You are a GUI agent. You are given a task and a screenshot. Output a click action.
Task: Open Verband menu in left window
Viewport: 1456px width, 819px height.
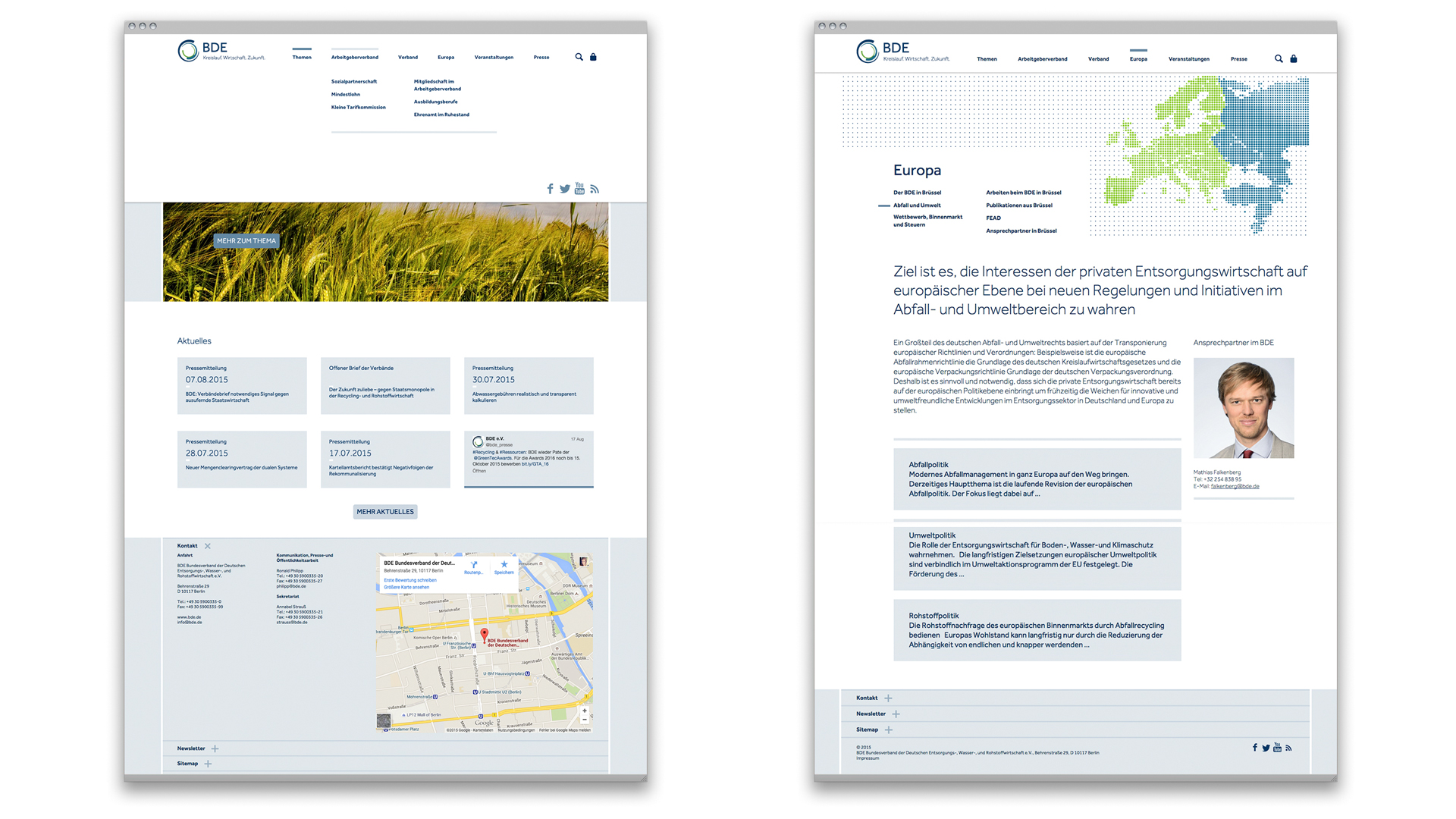[408, 57]
